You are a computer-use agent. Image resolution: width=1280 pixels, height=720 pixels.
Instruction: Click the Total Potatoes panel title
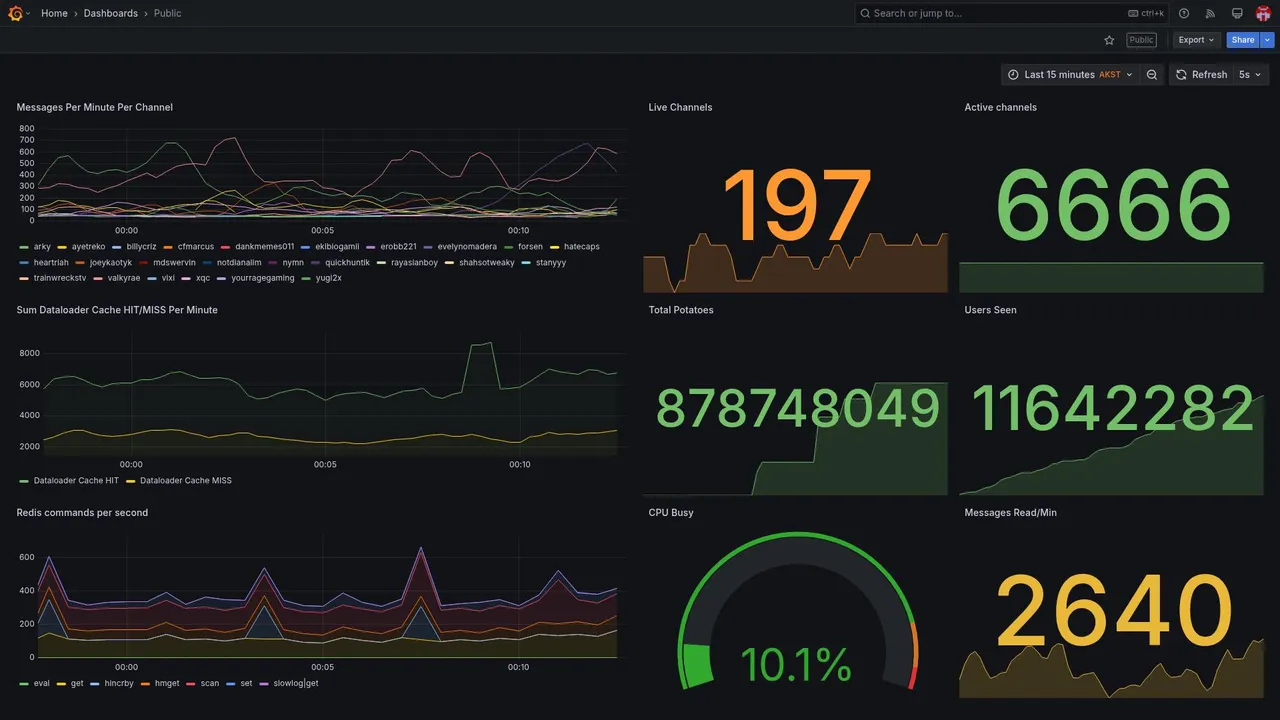(681, 310)
